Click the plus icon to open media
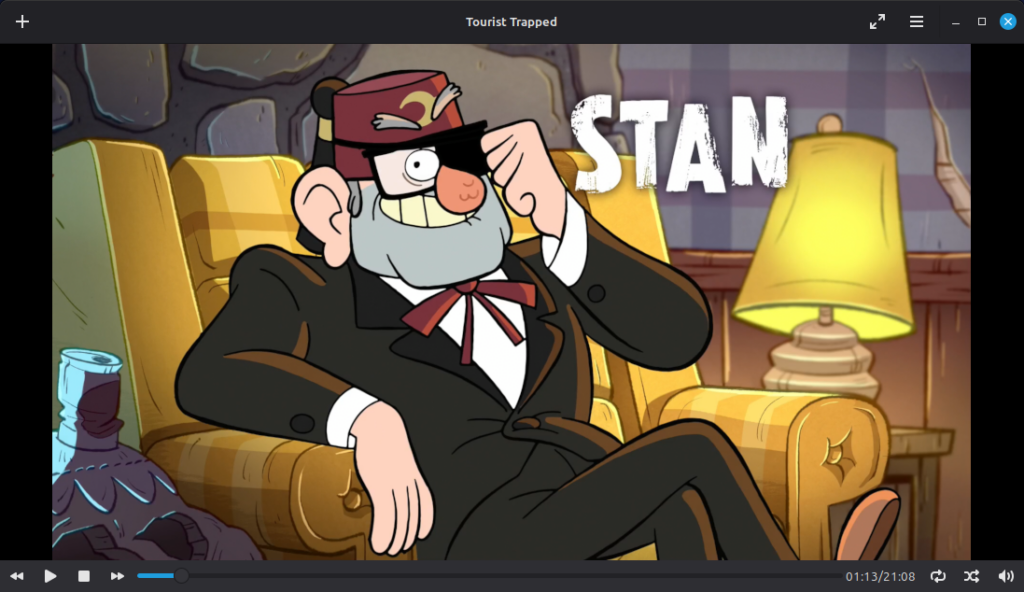 point(22,22)
